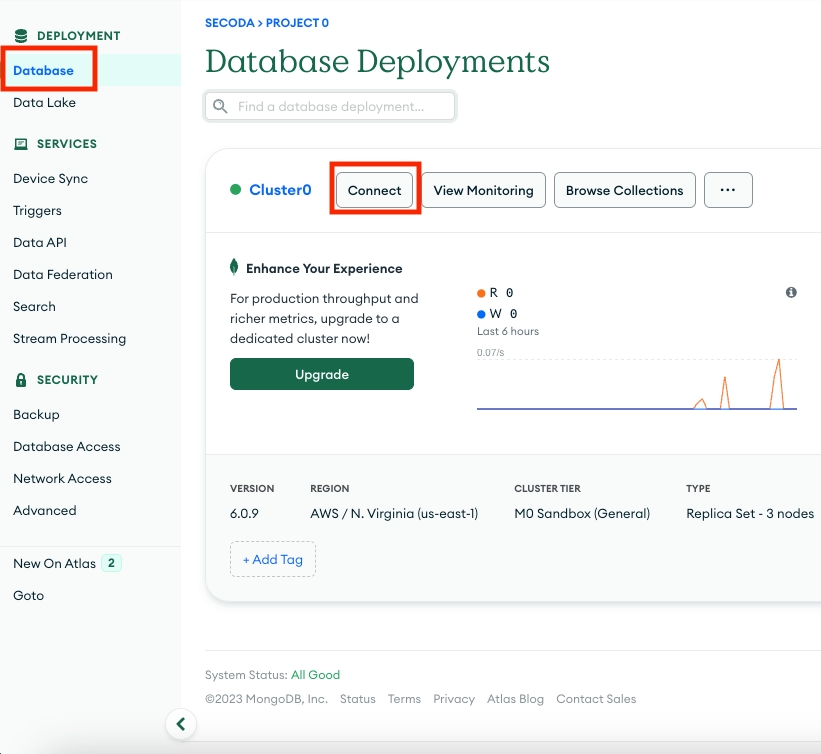Screen dimensions: 821x754
Task: Open Browse Collections
Action: click(624, 190)
